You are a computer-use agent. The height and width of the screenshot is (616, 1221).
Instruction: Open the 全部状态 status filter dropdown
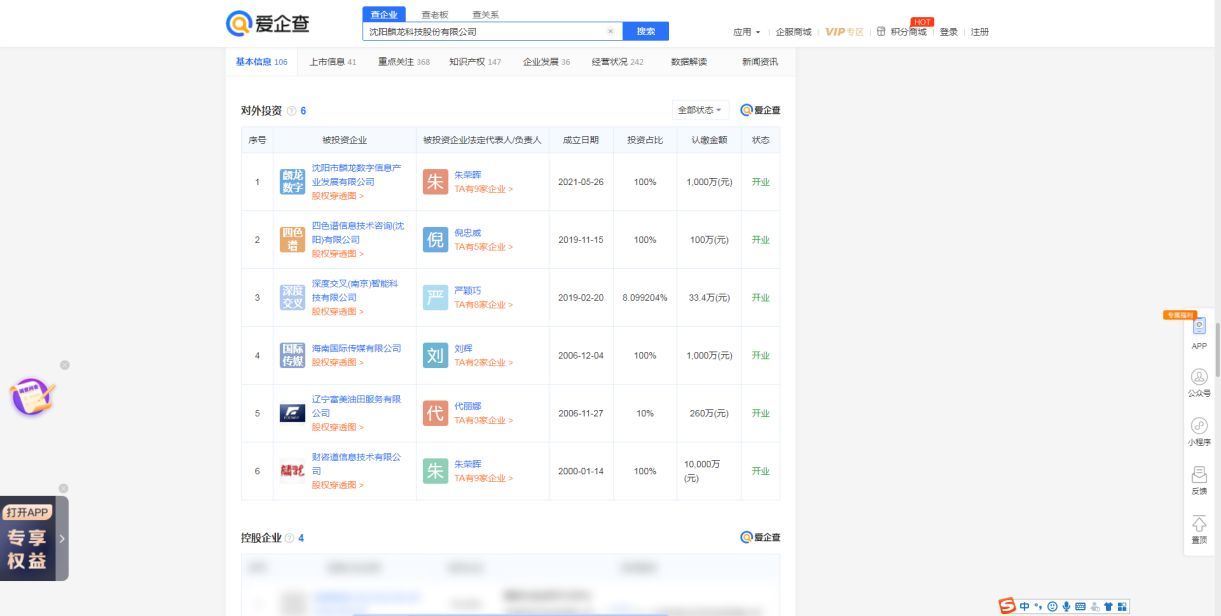(x=702, y=110)
